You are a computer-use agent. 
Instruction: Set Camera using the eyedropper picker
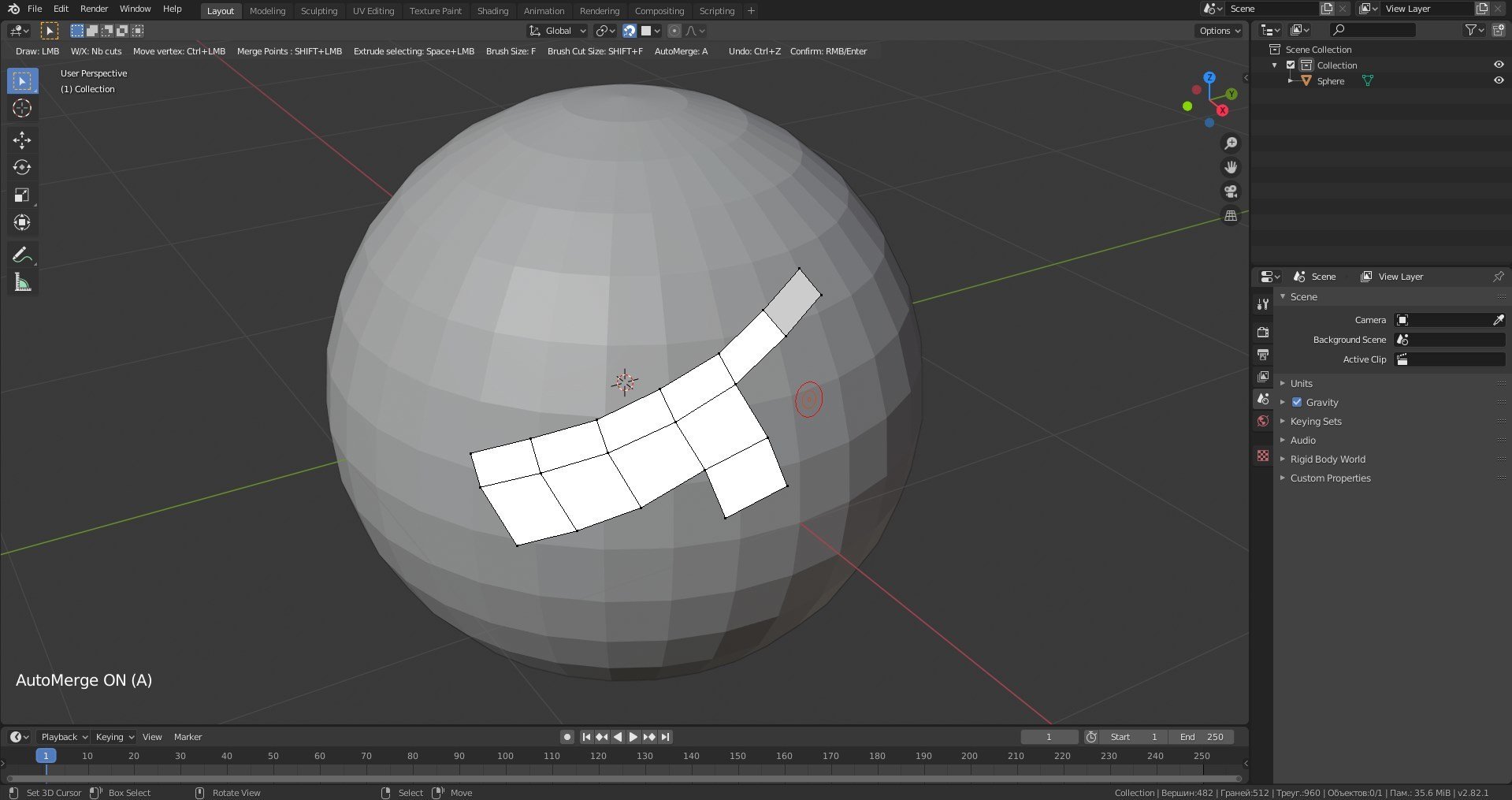(1498, 320)
